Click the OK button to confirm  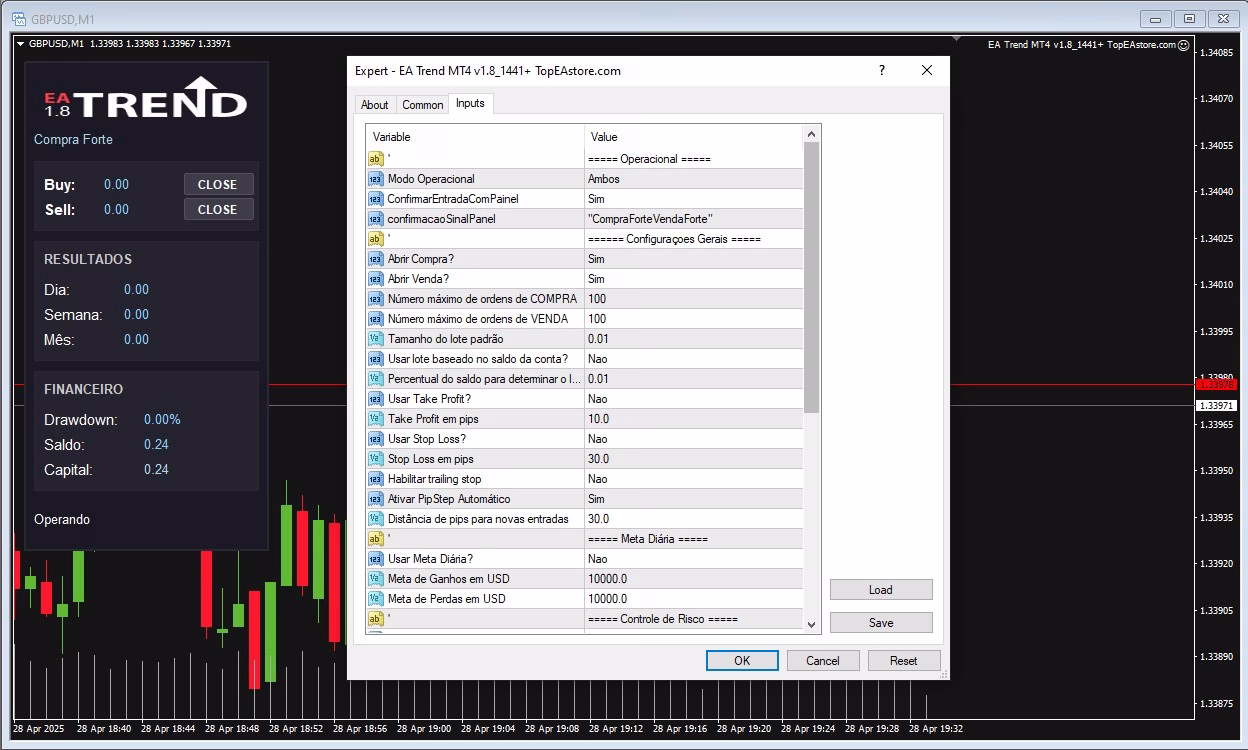(x=742, y=661)
